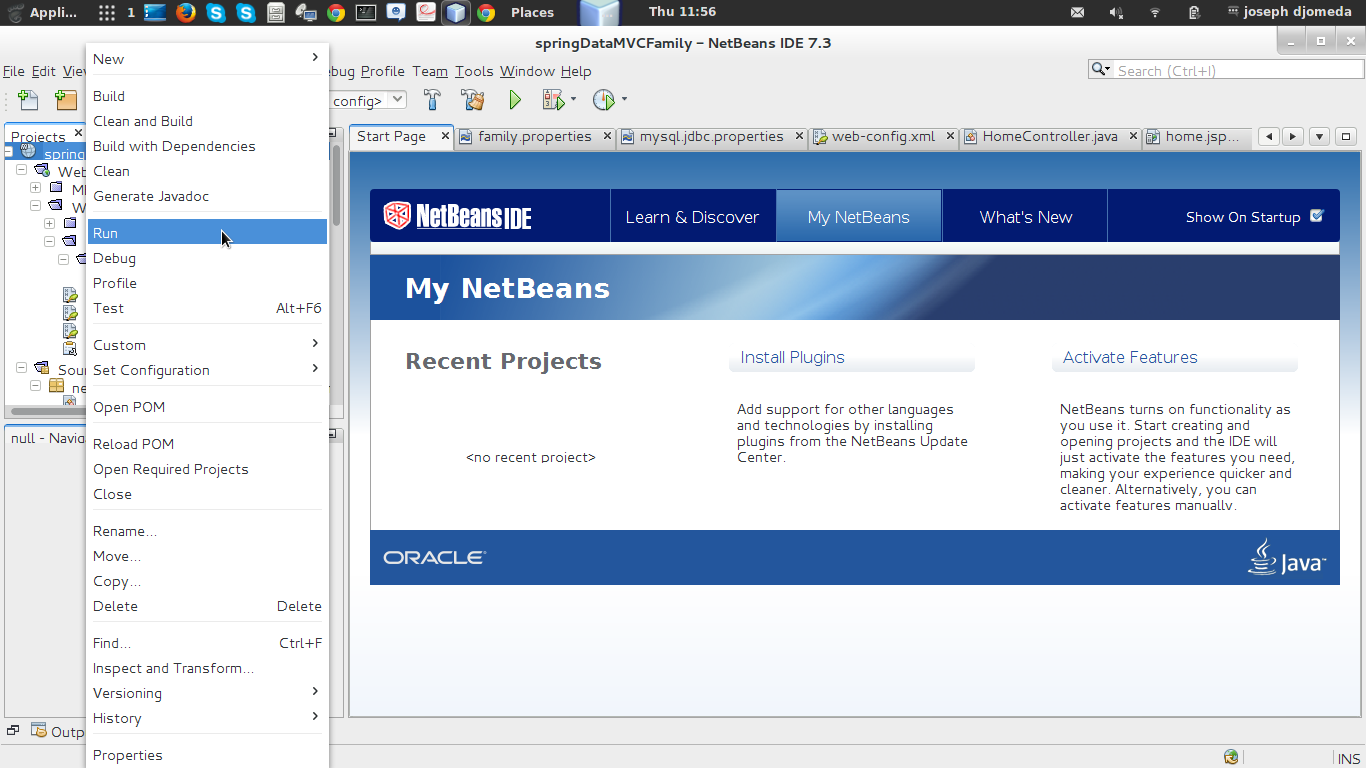Open the Profile Project dropdown arrow
Viewport: 1366px width, 768px height.
624,100
